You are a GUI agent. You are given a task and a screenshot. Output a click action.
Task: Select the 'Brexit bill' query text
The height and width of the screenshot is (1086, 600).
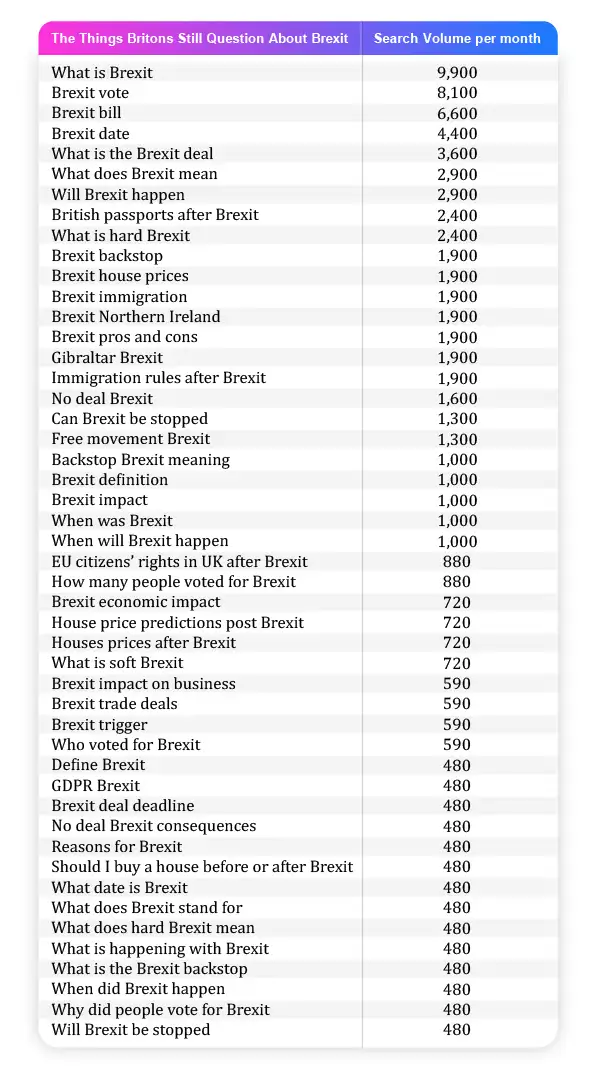[x=87, y=113]
